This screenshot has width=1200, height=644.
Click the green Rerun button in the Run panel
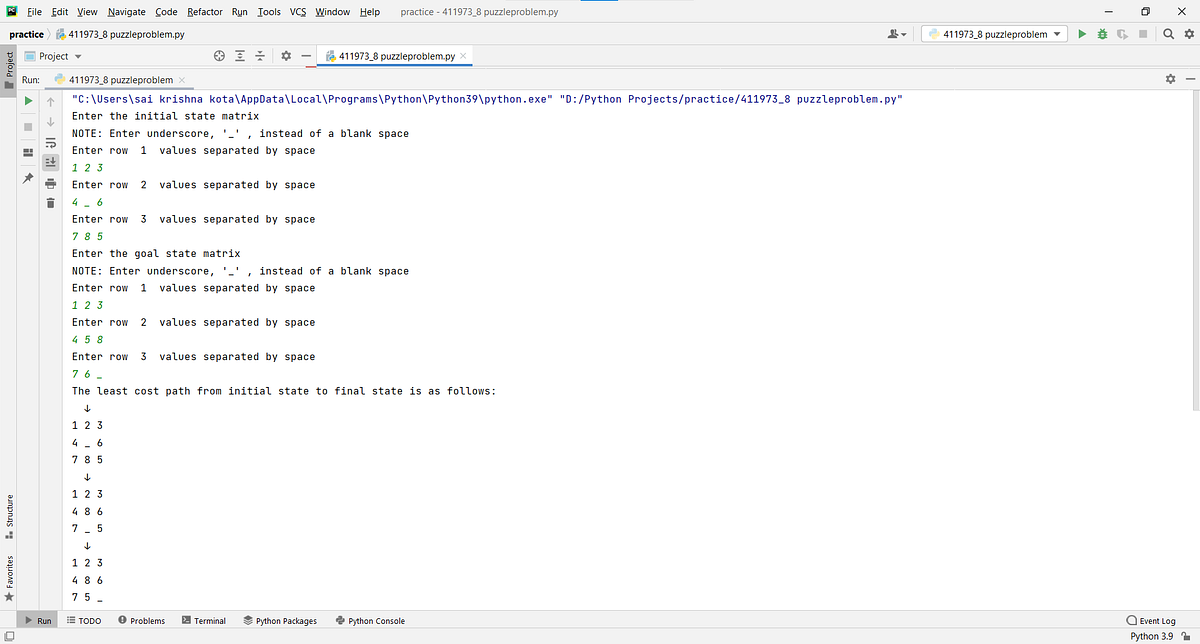[x=29, y=101]
